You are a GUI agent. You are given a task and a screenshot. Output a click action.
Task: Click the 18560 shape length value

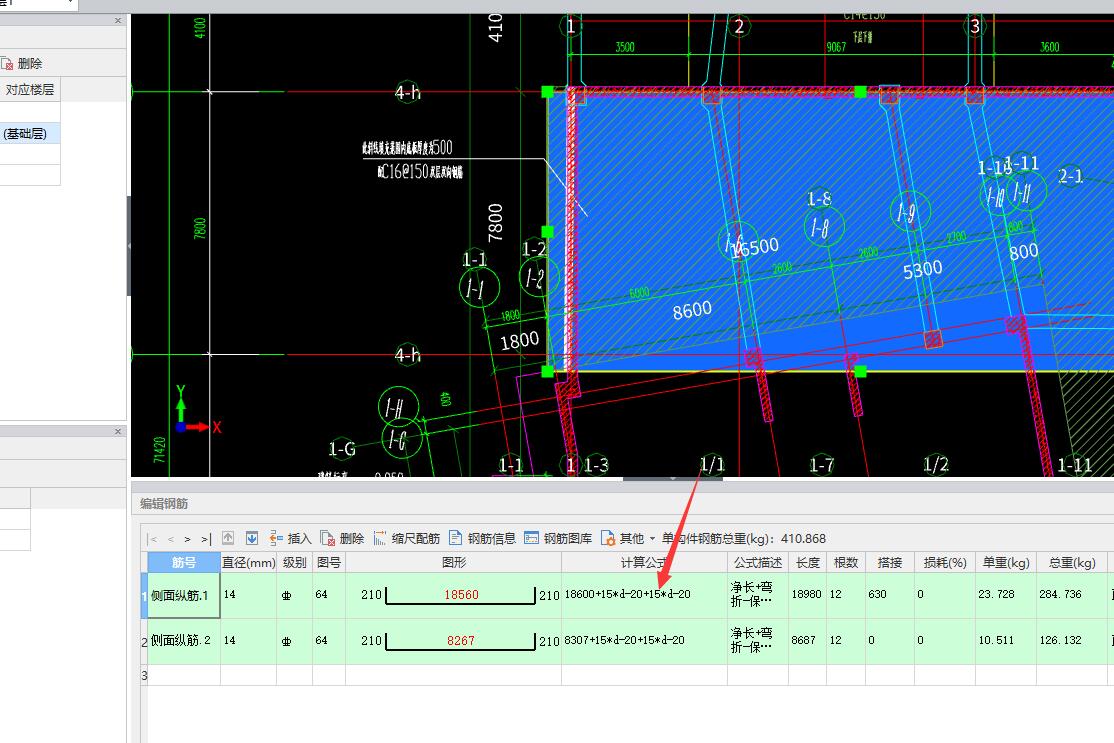[x=461, y=595]
